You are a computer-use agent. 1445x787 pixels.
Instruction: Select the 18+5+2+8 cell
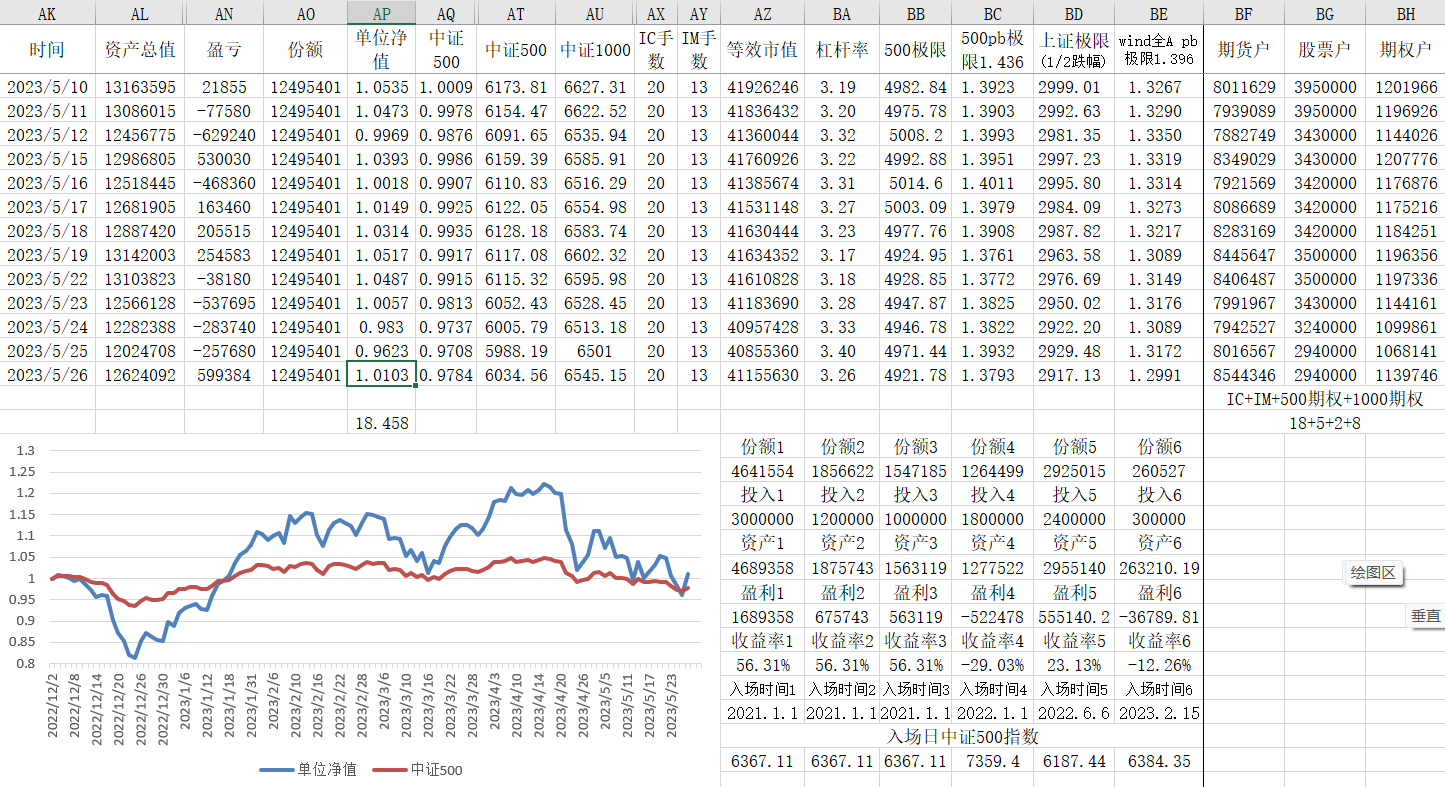1324,423
